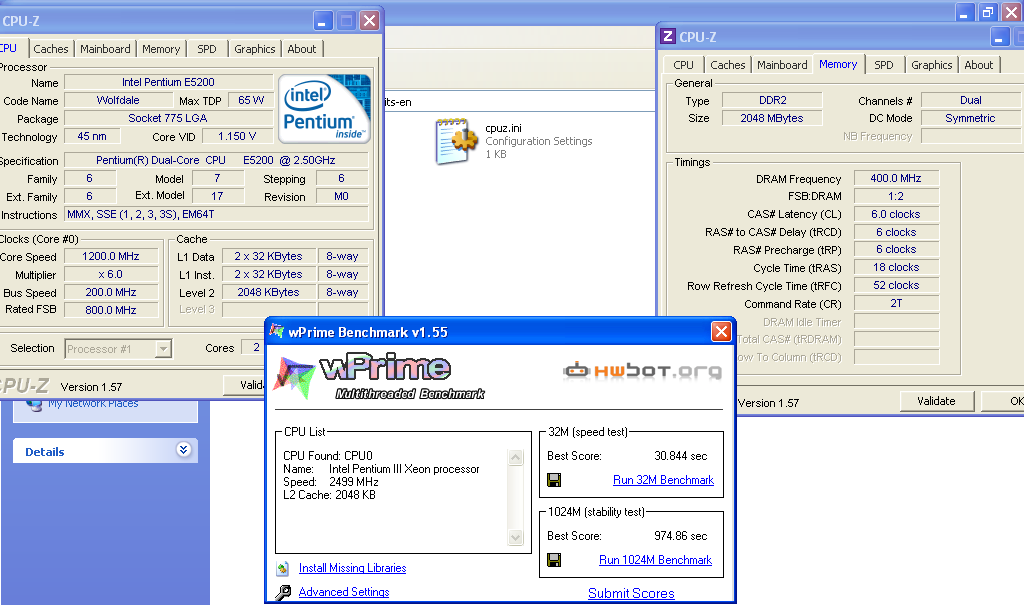Open Caches tab in left CPU-Z

pyautogui.click(x=51, y=49)
